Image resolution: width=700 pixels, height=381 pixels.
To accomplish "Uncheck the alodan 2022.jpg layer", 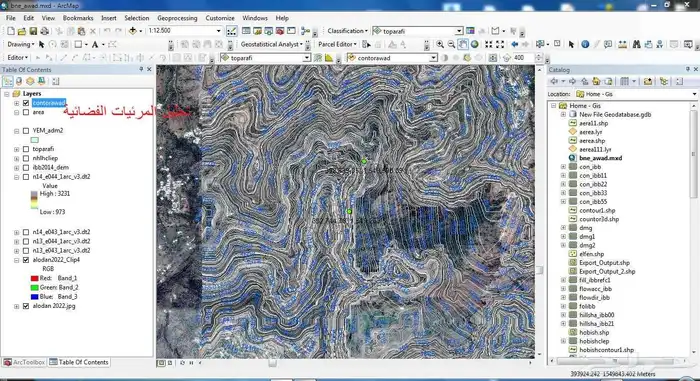I will click(26, 306).
